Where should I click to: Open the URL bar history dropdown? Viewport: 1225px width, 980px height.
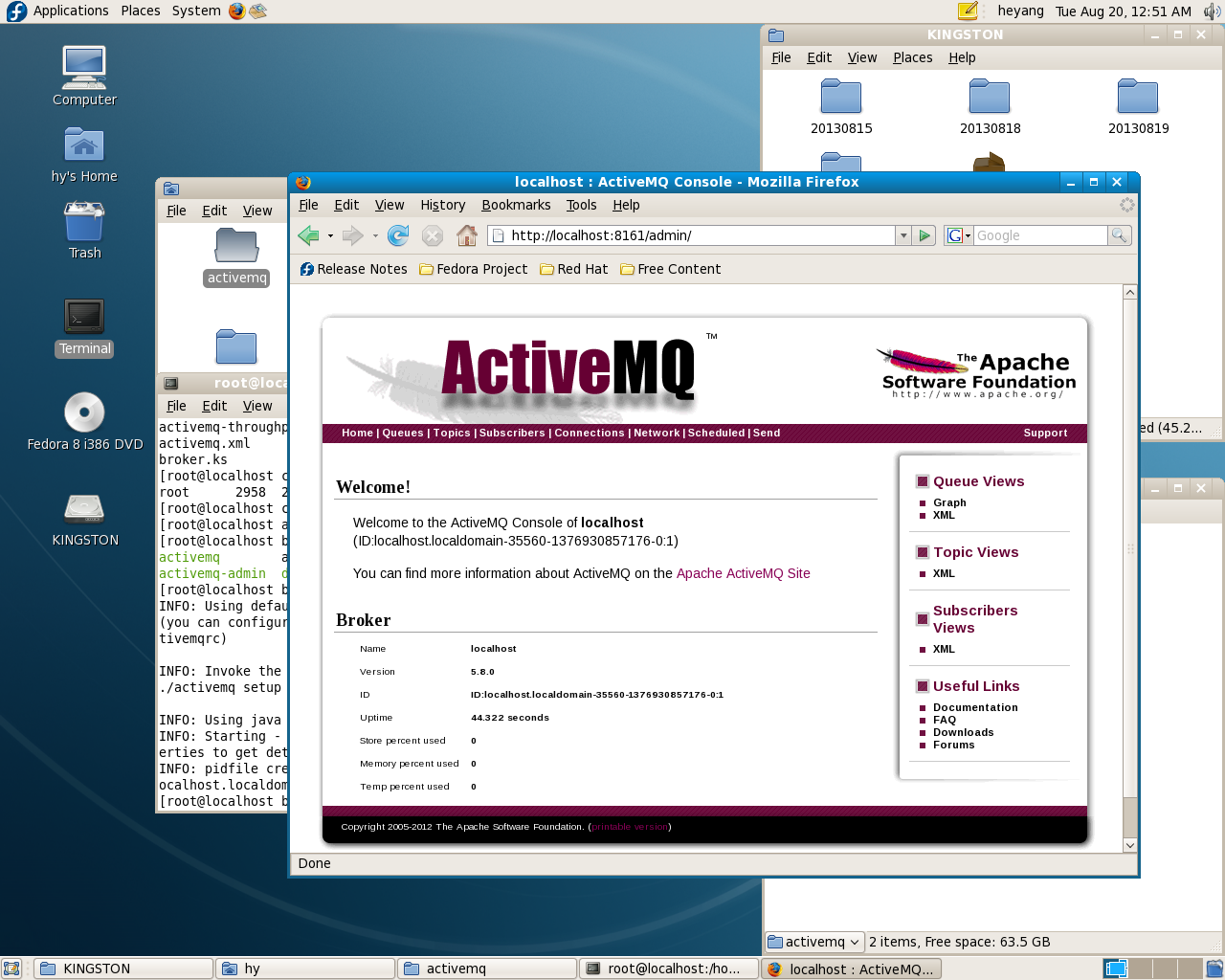tap(902, 235)
